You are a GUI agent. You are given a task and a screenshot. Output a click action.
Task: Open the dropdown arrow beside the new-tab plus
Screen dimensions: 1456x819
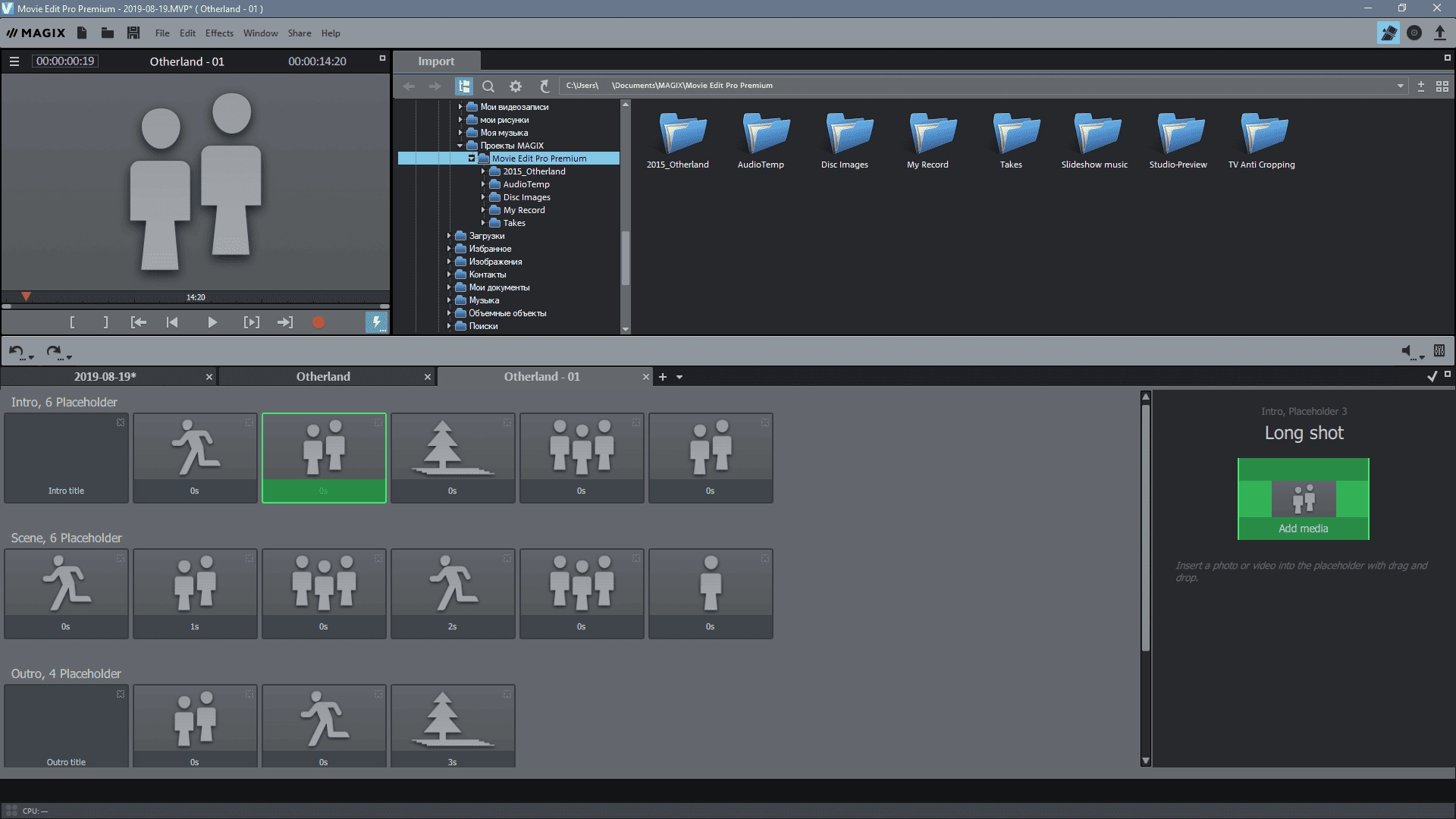[x=679, y=377]
